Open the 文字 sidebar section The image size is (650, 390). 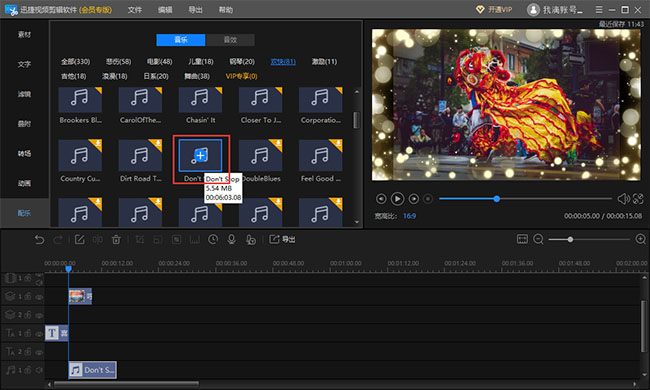(24, 64)
